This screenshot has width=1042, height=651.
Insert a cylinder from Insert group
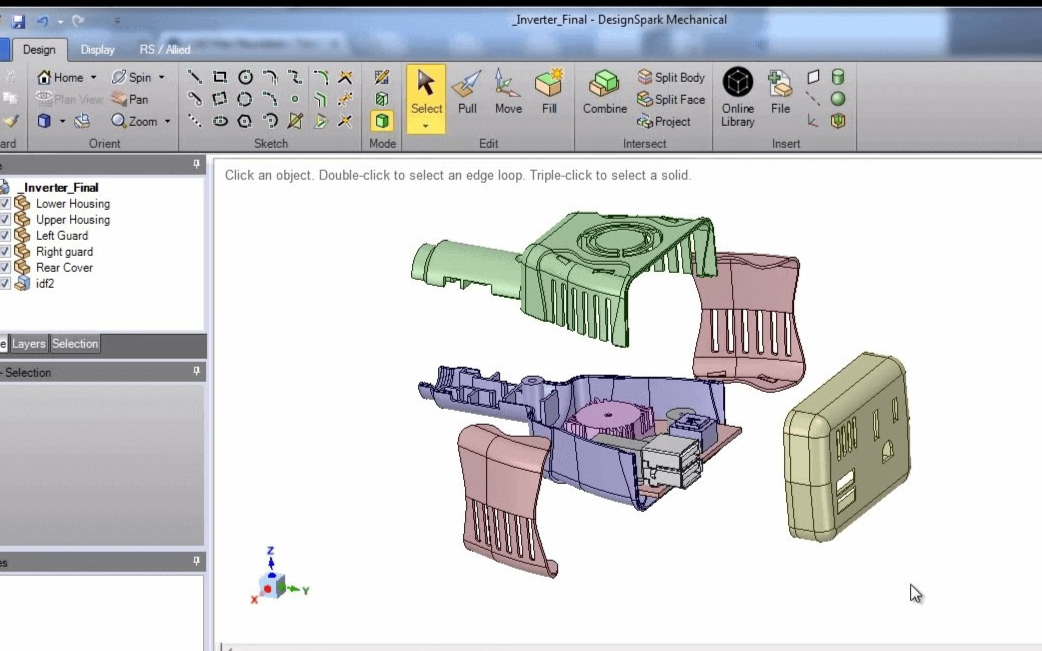pos(838,77)
